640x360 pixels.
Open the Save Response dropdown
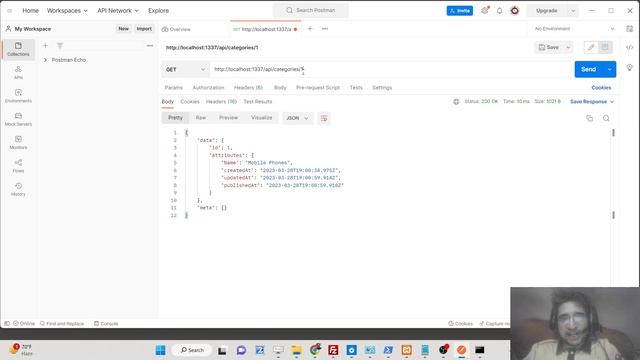(x=592, y=102)
